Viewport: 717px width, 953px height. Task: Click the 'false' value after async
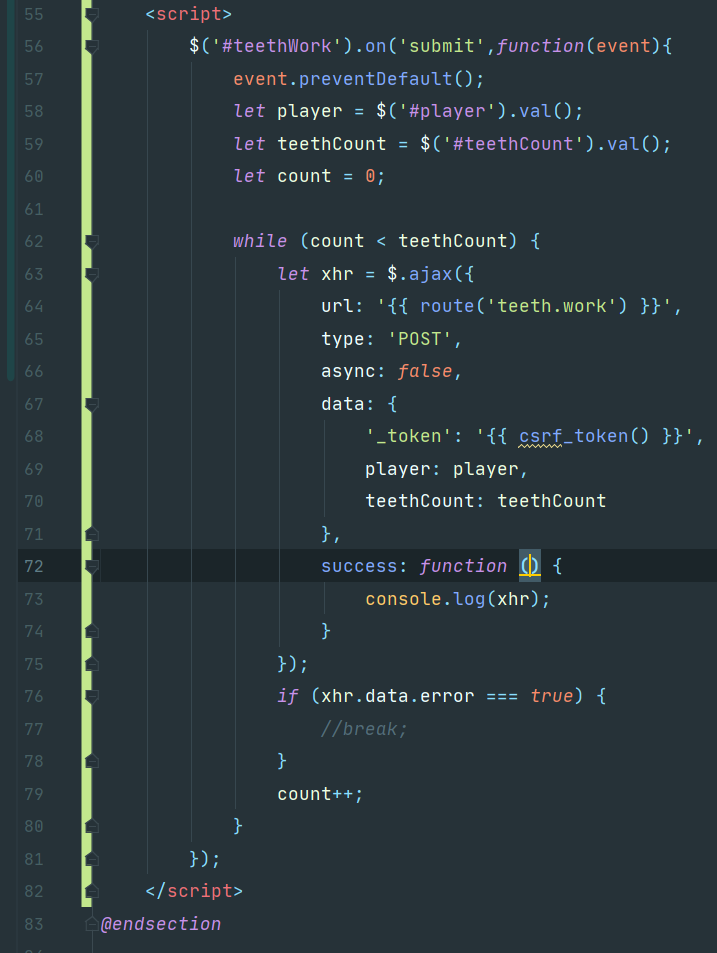tap(425, 371)
